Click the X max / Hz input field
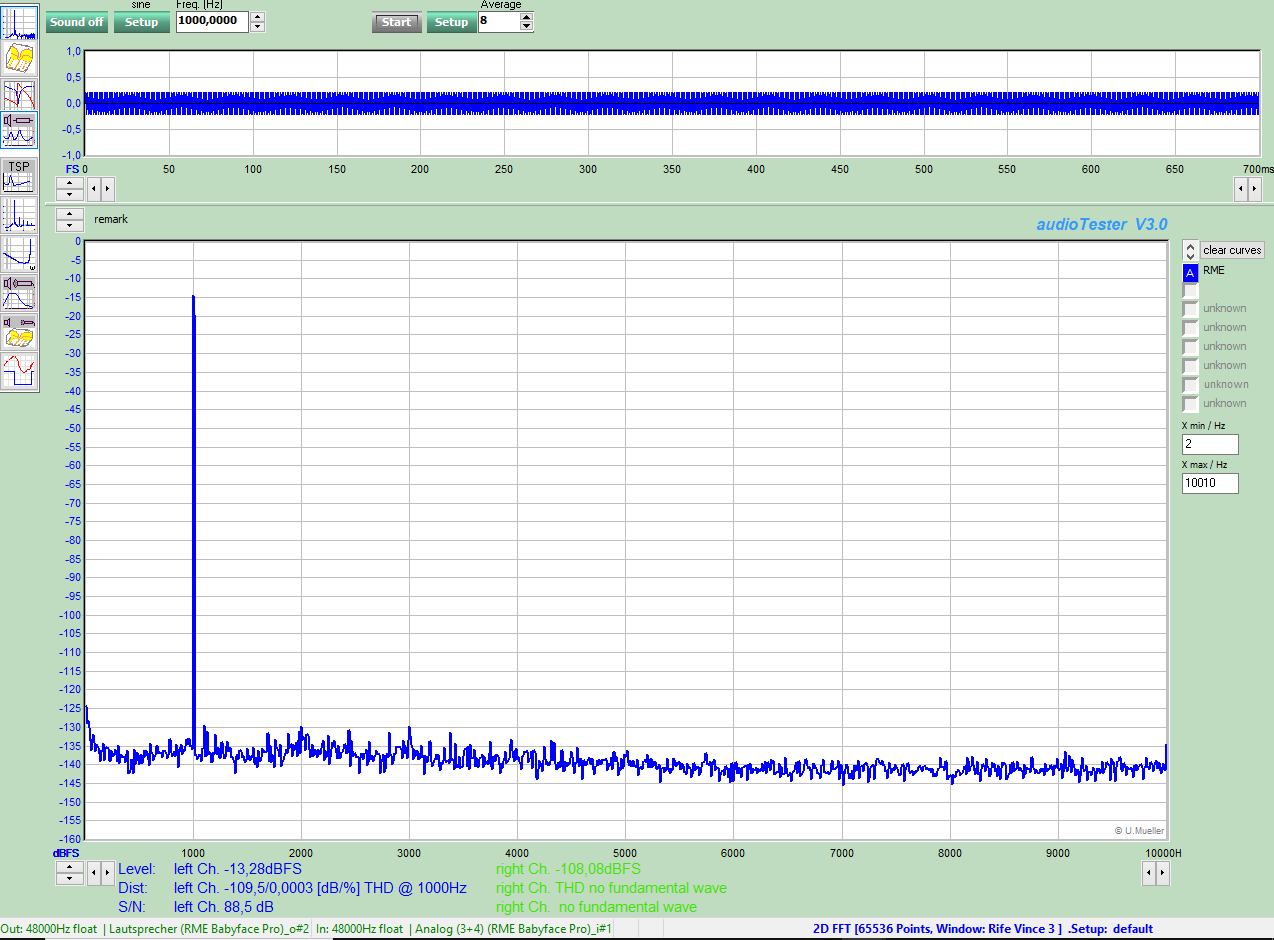This screenshot has height=940, width=1274. point(1210,483)
